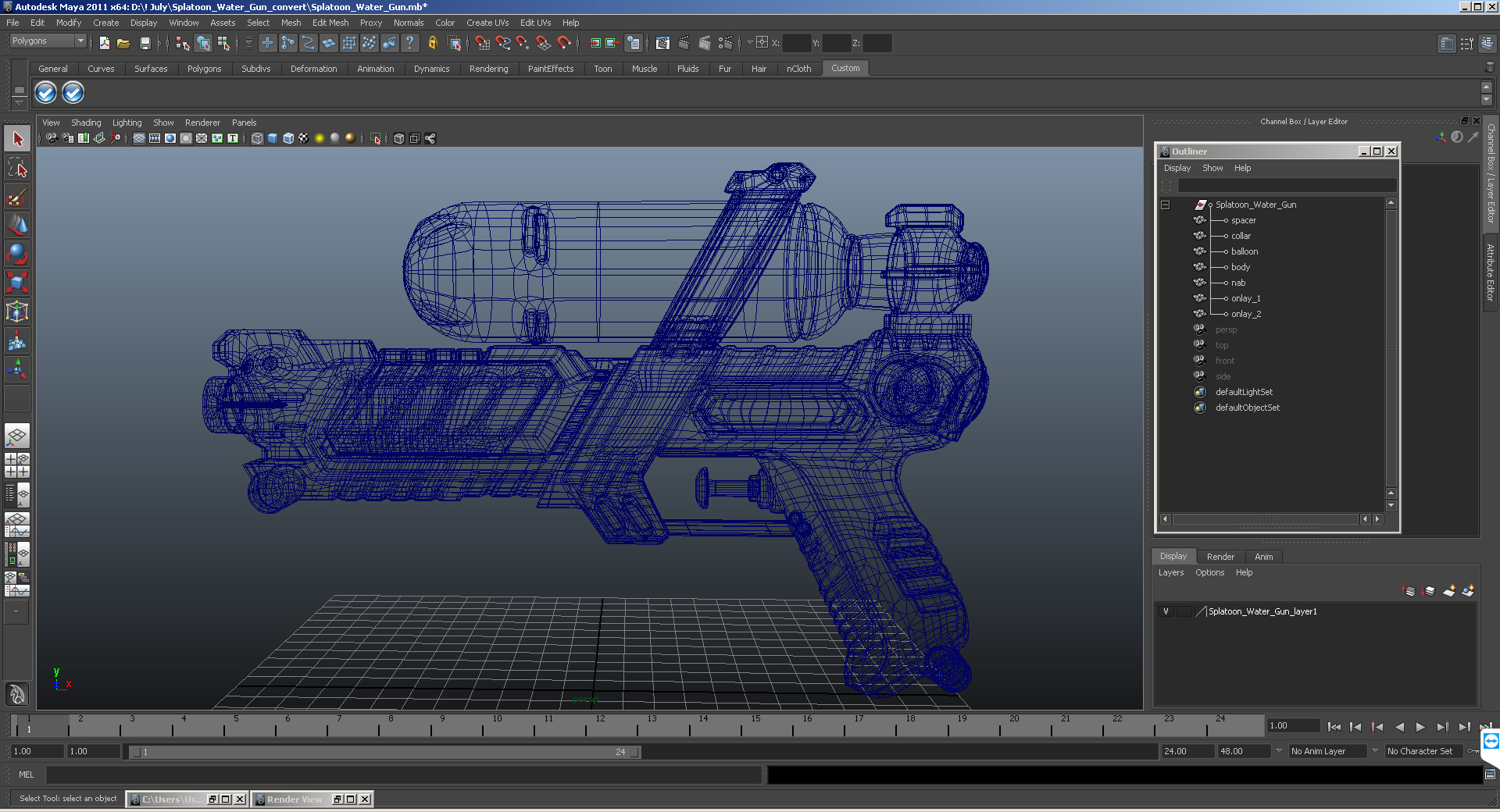1500x812 pixels.
Task: Toggle visibility V box of Splatoon_Water_Gun_layer1
Action: 1166,611
